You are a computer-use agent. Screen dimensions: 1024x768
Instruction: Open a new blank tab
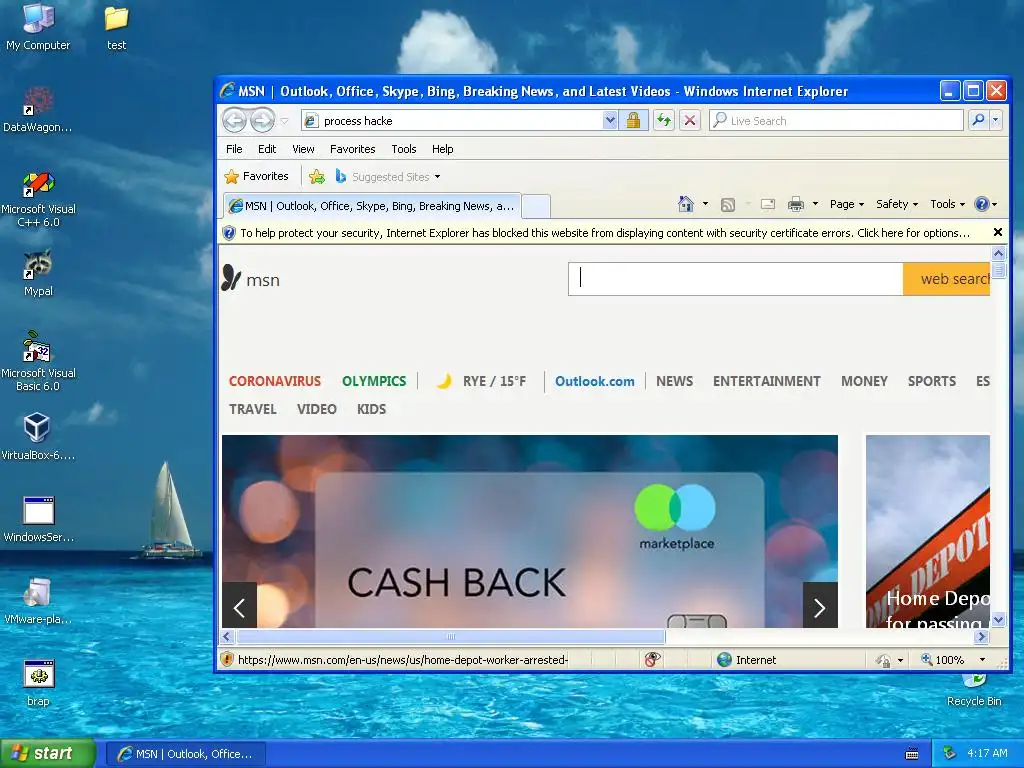click(x=536, y=206)
